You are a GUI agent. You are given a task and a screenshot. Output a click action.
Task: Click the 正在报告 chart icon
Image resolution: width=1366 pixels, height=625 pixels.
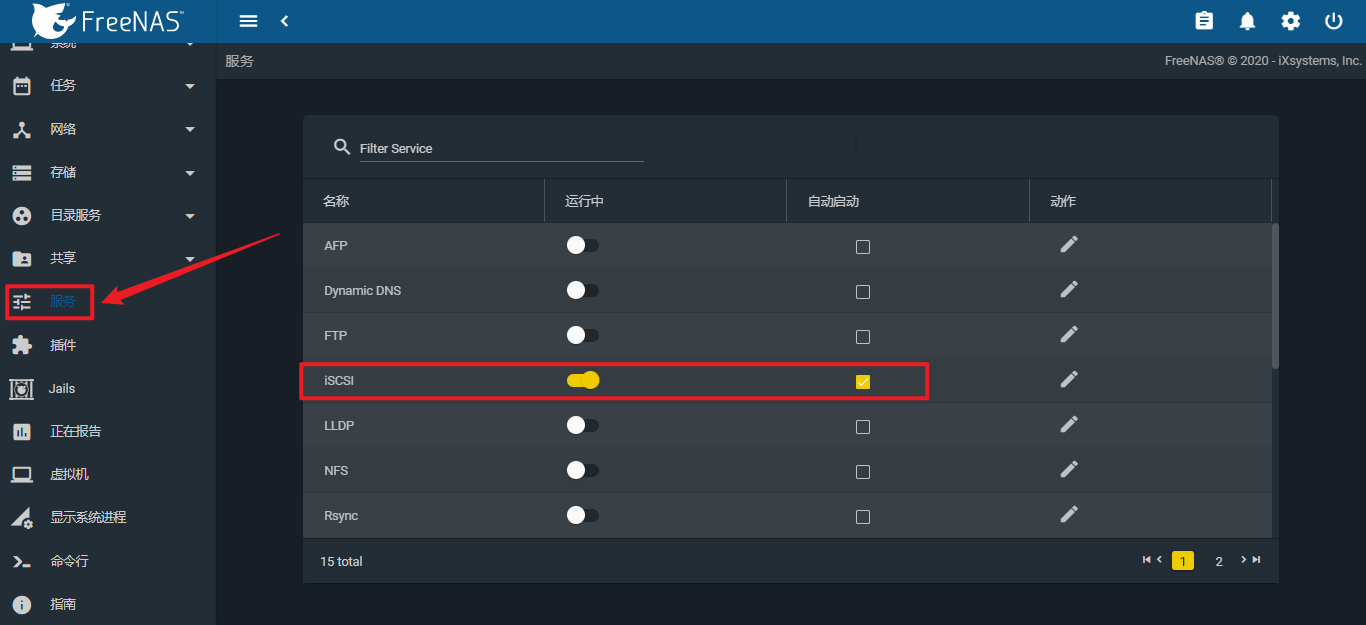pos(21,432)
